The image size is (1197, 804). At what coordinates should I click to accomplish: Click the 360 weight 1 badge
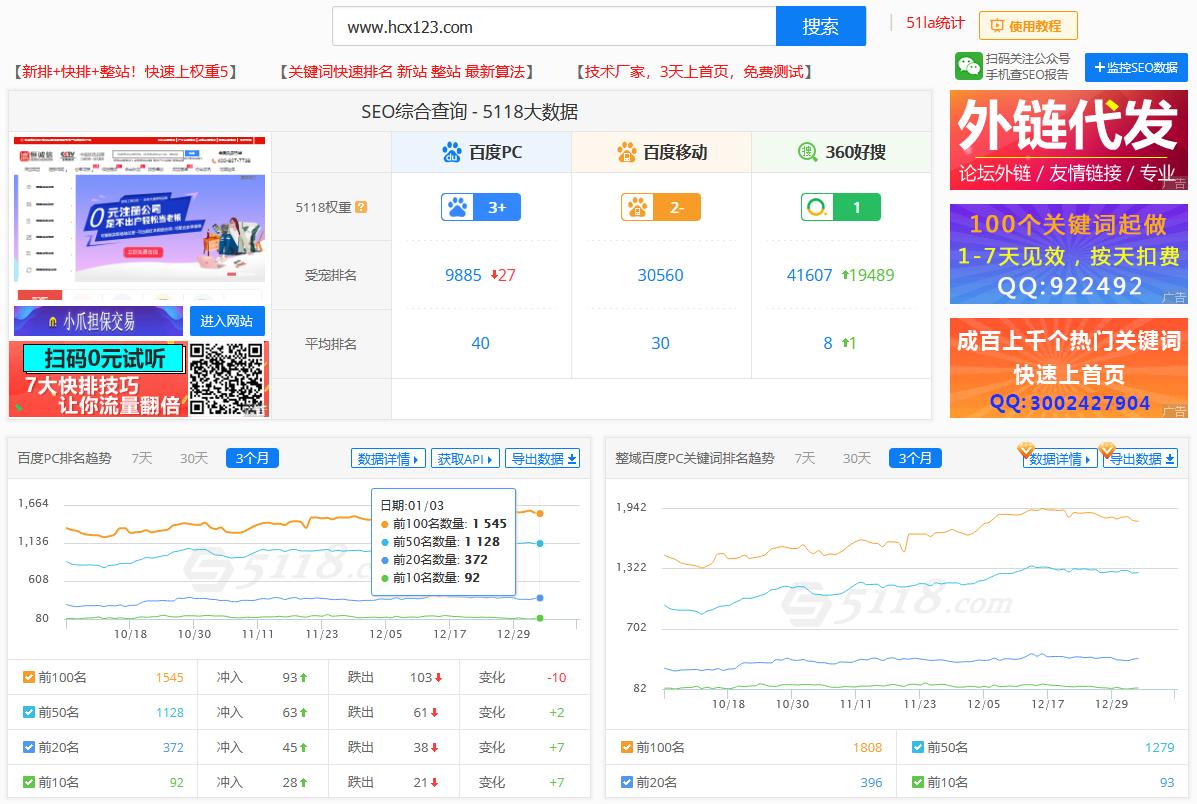pyautogui.click(x=840, y=207)
